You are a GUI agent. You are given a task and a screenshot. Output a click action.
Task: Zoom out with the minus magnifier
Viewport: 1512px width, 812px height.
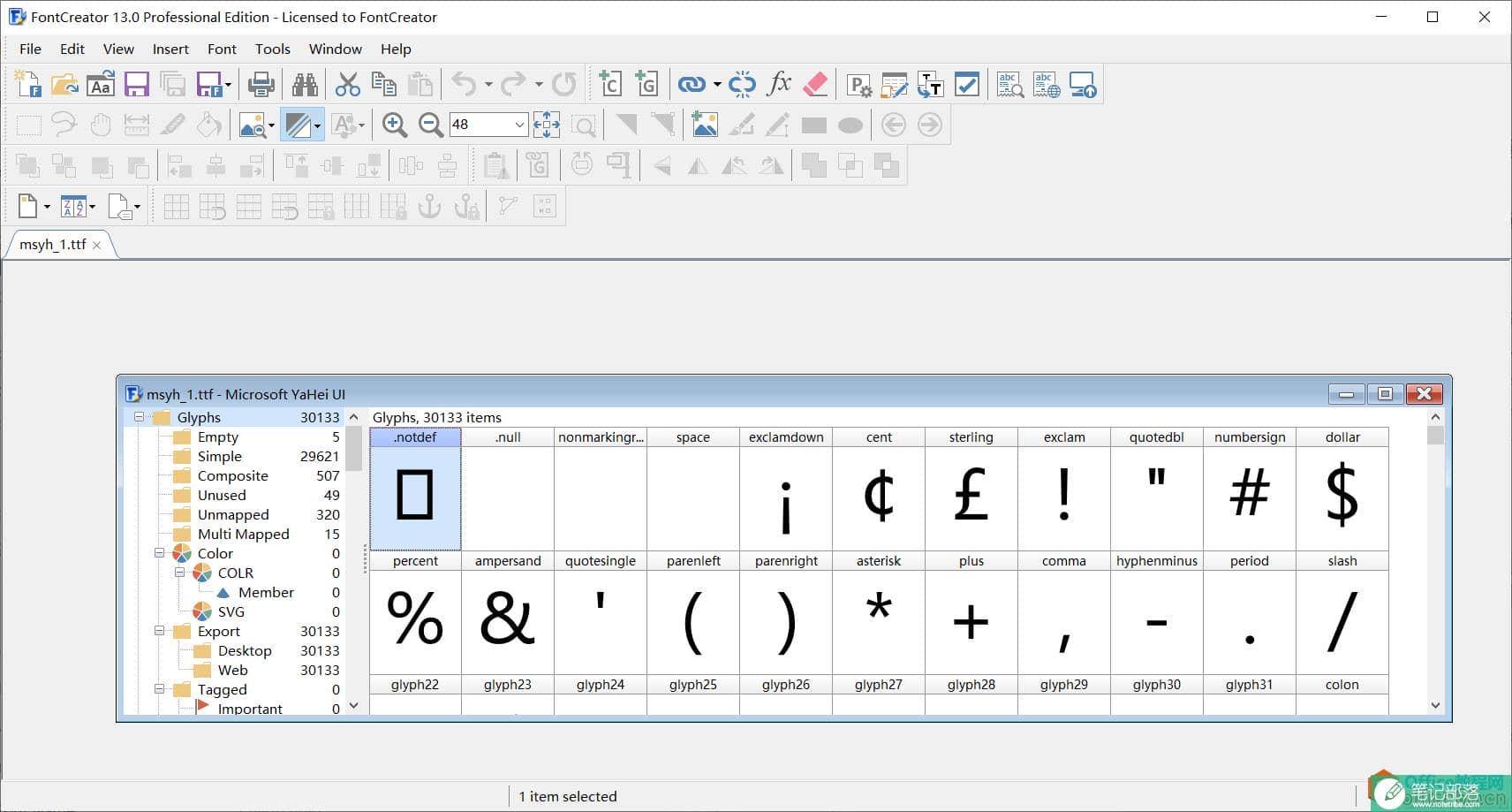(431, 125)
